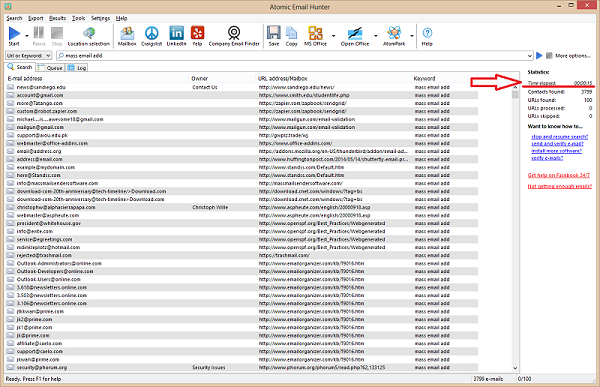Switch to the Log tab
The width and height of the screenshot is (600, 387).
tap(77, 68)
